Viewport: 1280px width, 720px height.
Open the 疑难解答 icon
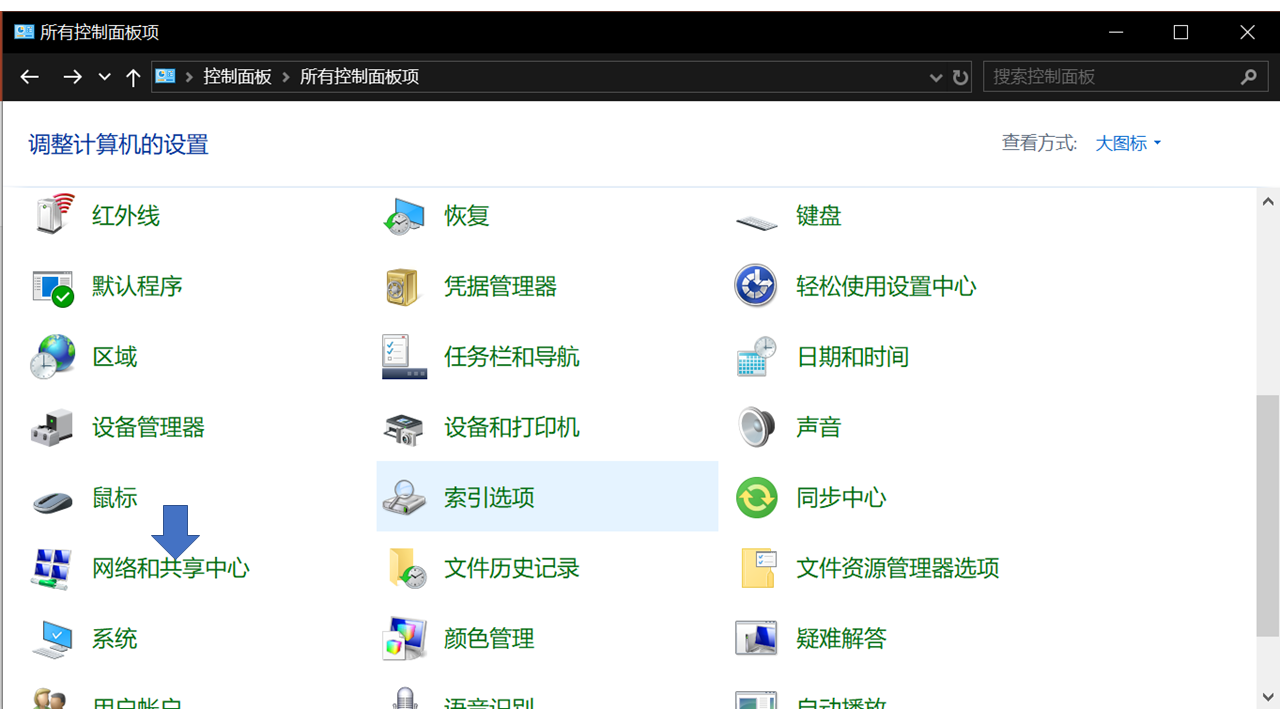pos(757,638)
